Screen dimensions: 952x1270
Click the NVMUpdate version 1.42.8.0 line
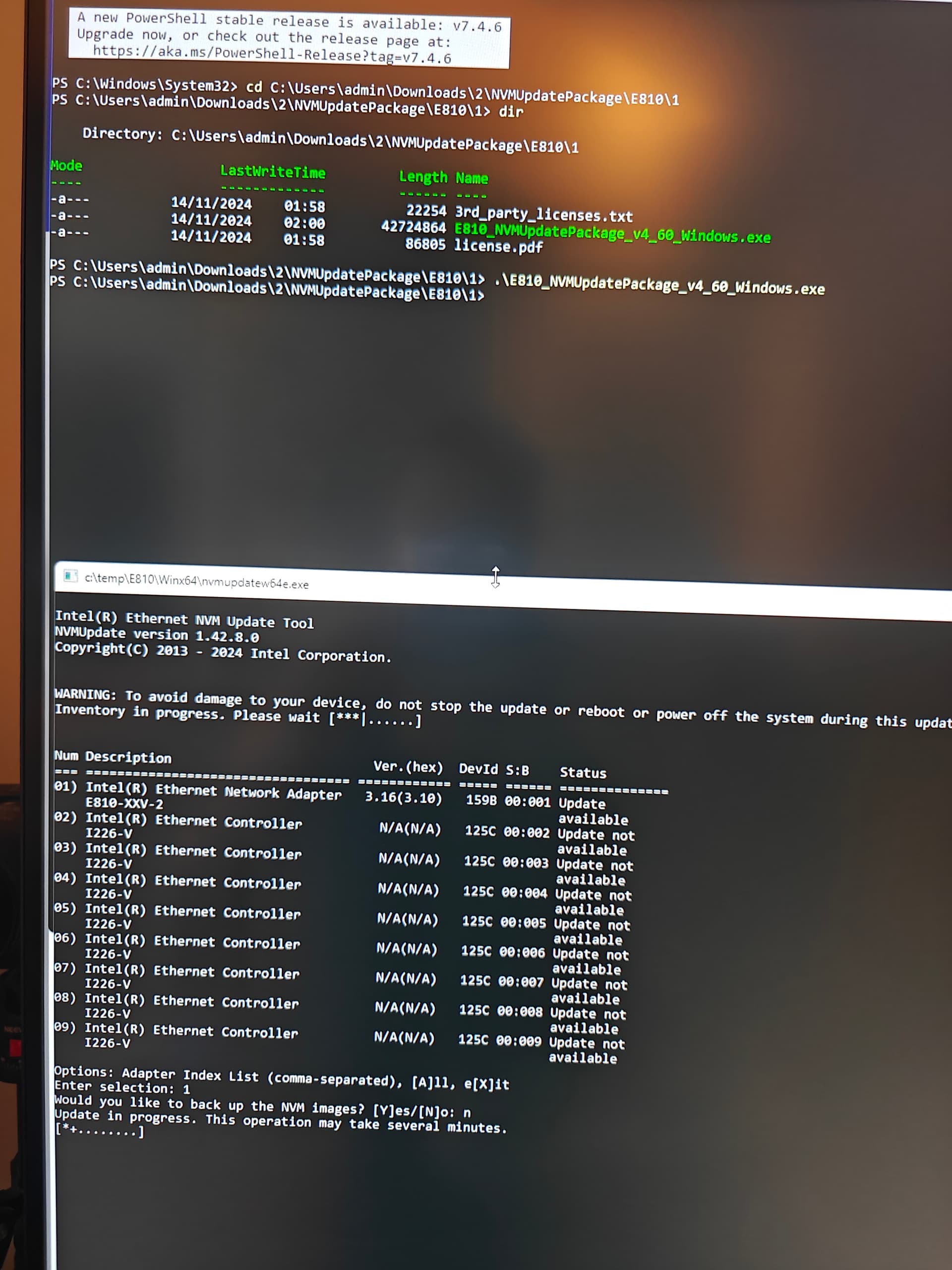pos(156,635)
